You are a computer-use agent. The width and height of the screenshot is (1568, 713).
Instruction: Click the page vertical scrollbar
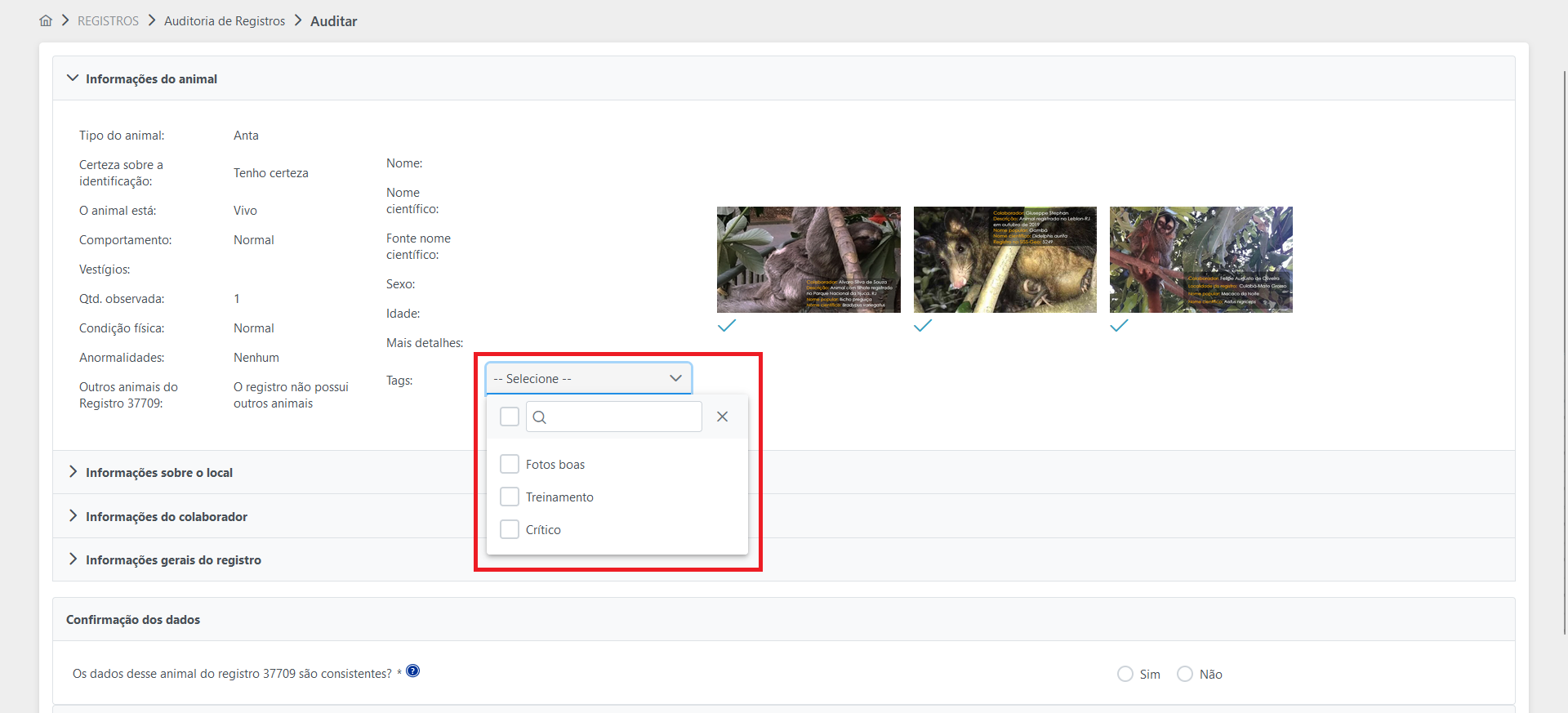(x=1565, y=351)
